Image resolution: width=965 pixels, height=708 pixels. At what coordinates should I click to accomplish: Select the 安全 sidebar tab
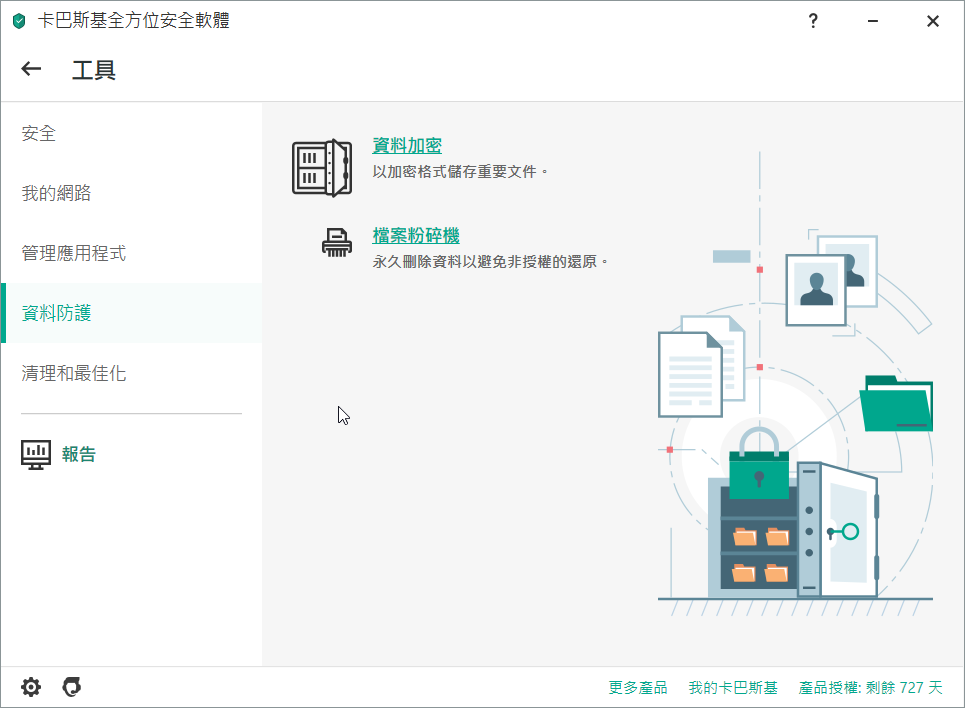[39, 133]
